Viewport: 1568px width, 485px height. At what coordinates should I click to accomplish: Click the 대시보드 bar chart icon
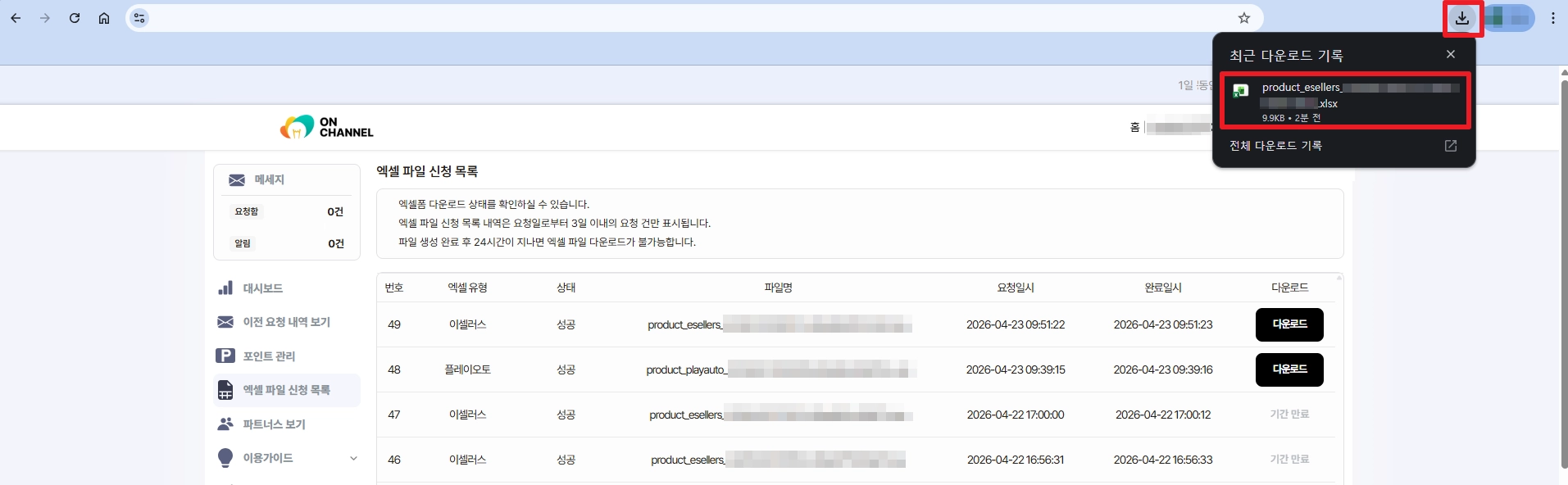225,288
